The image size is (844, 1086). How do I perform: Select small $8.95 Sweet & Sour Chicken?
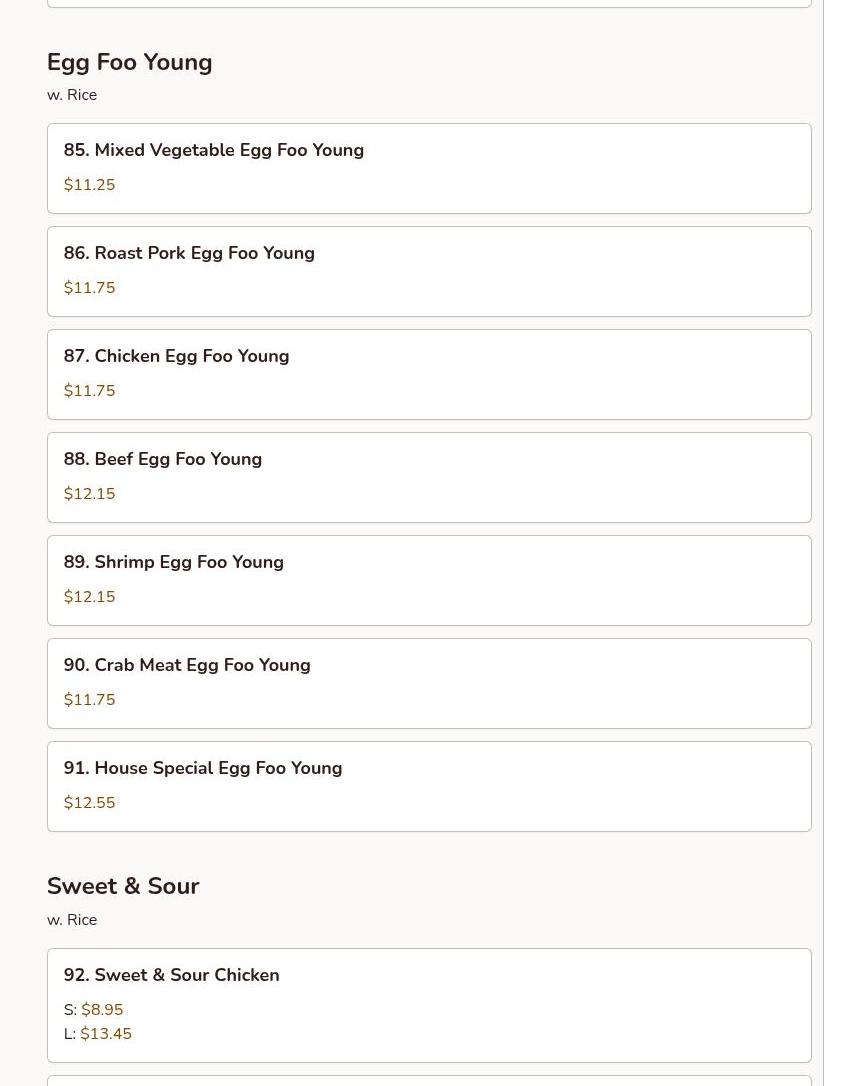click(x=102, y=1010)
